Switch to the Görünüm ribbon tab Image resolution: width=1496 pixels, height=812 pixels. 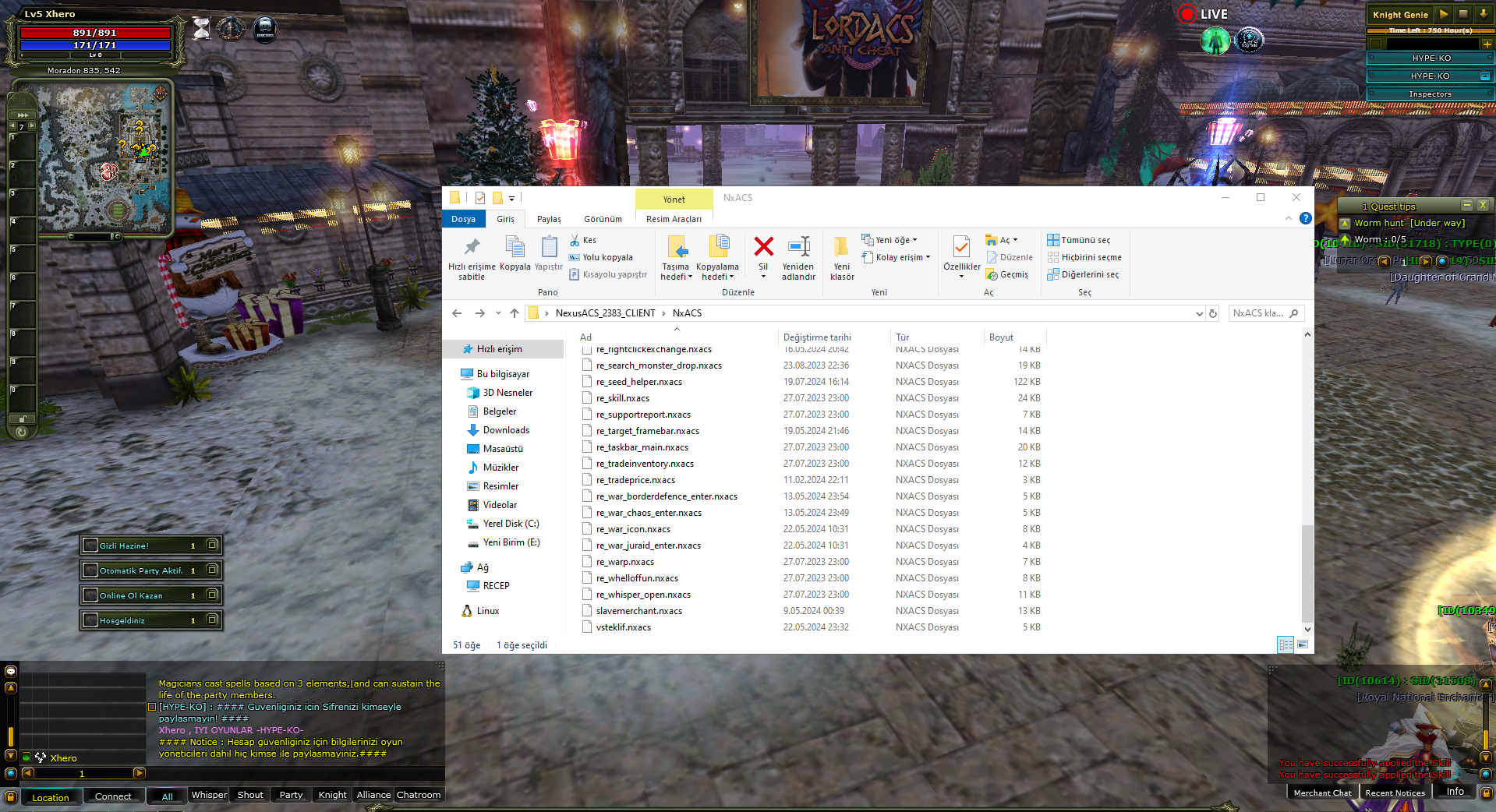(603, 219)
